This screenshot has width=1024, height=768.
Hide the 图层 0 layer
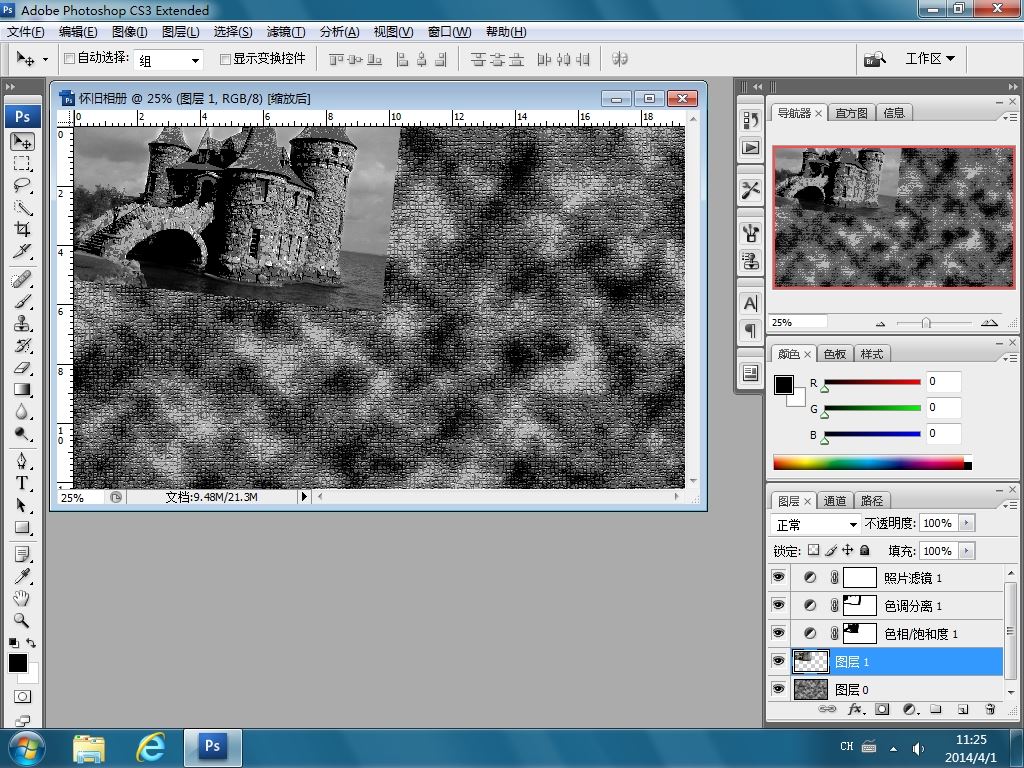tap(779, 689)
